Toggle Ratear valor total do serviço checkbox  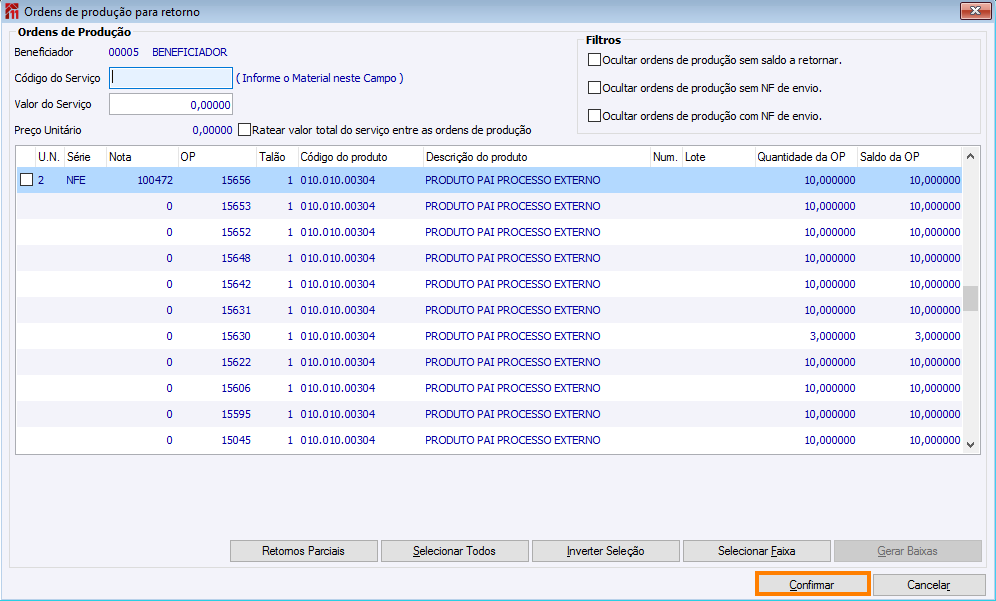pos(245,130)
